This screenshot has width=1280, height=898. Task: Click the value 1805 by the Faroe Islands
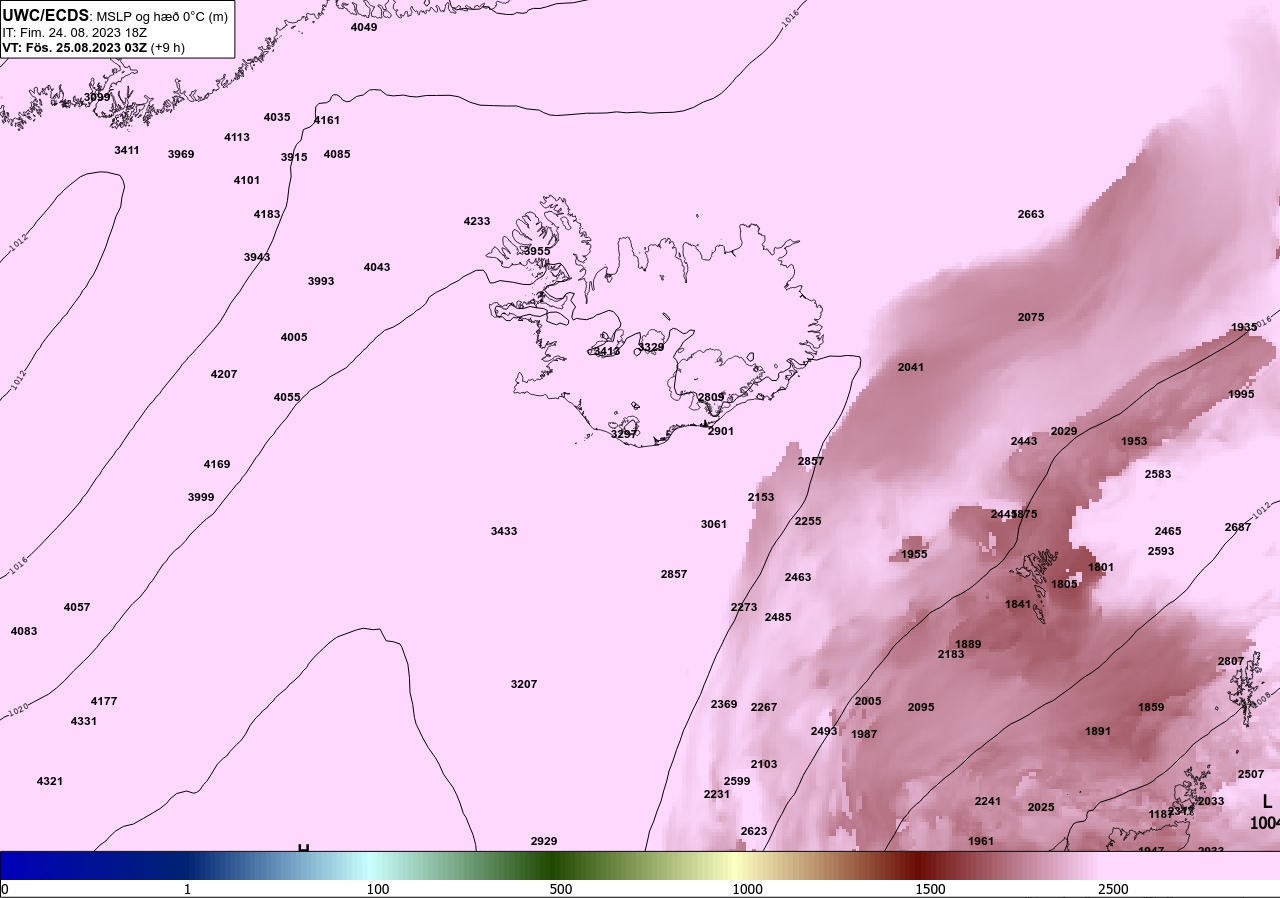[1064, 584]
